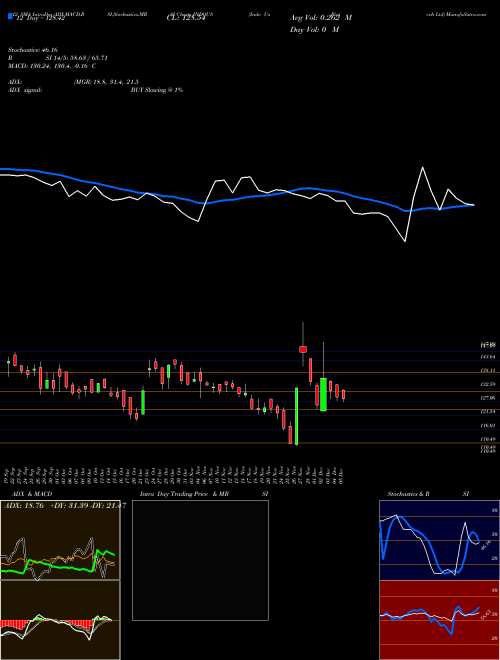Click the 'SI 14/3: 58.63 / 63.71' text
The image size is (500, 660).
coord(77,58)
